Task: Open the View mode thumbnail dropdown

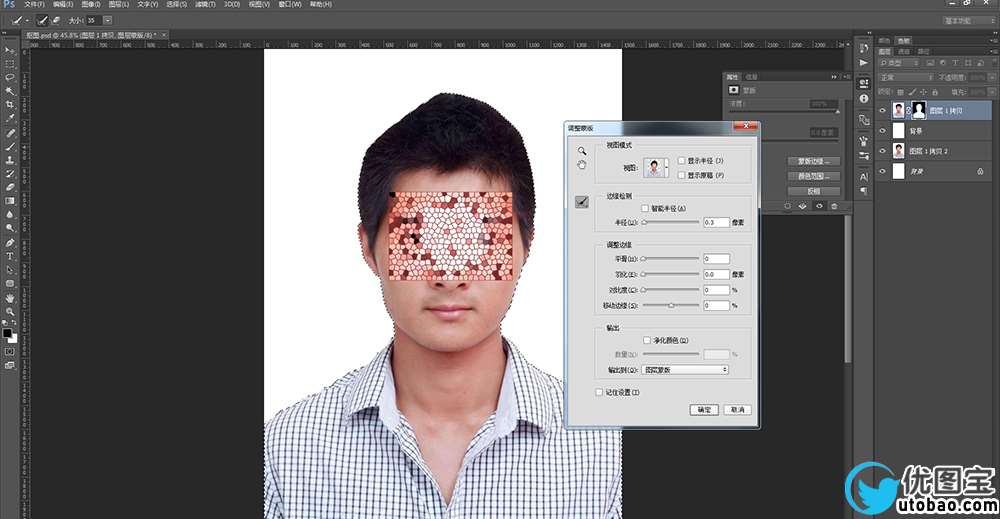Action: (656, 168)
